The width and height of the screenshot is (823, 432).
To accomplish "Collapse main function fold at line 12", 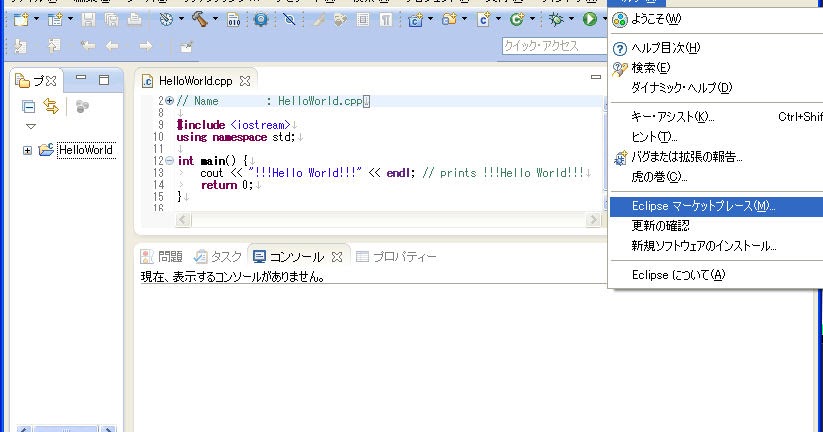I will click(170, 161).
